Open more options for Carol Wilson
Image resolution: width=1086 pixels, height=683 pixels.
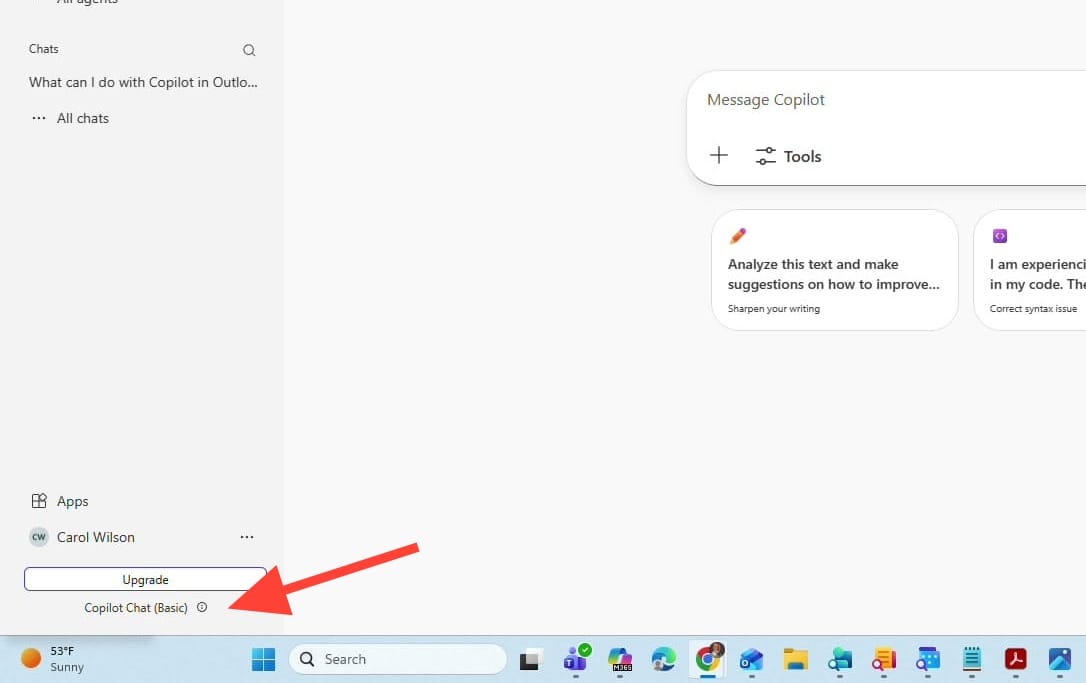coord(247,537)
